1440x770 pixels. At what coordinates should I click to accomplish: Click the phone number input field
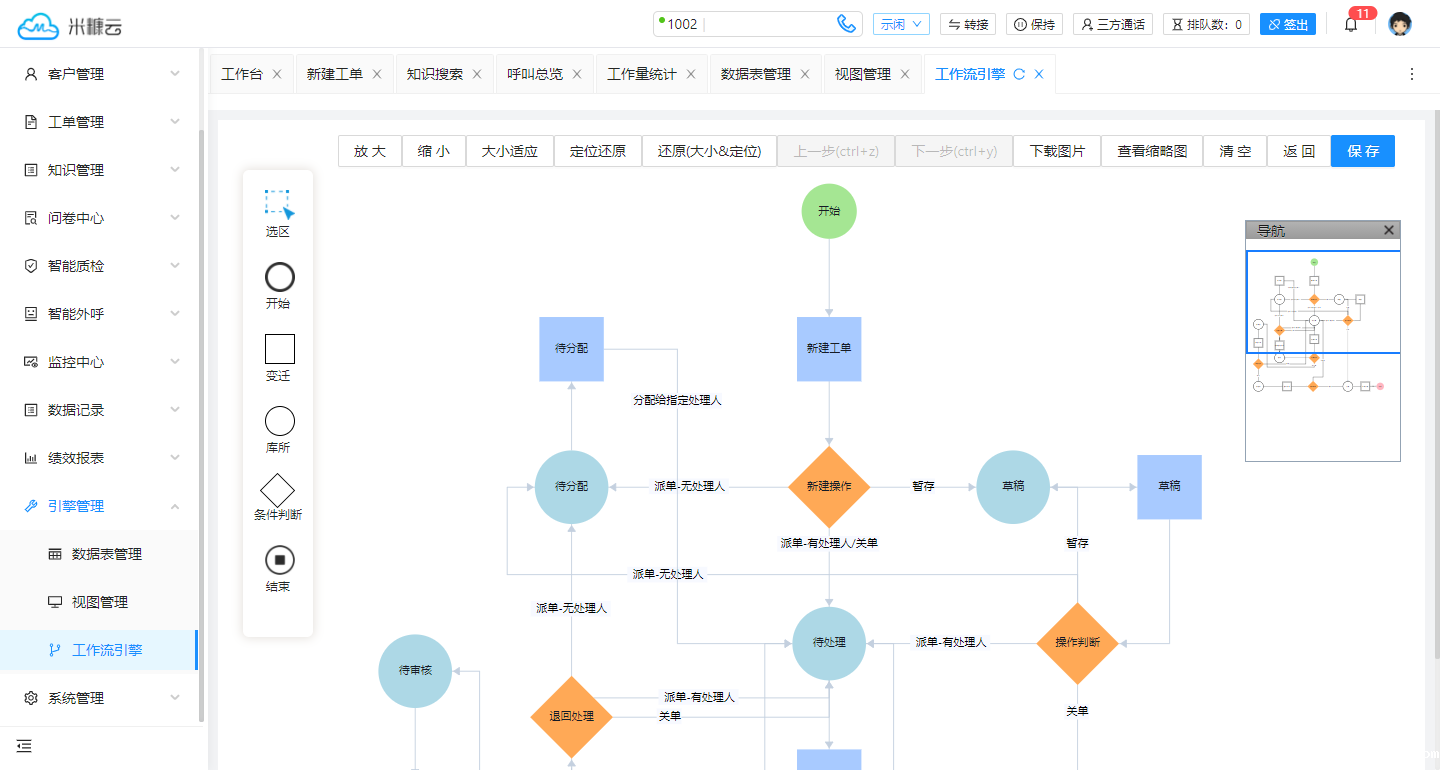coord(760,24)
